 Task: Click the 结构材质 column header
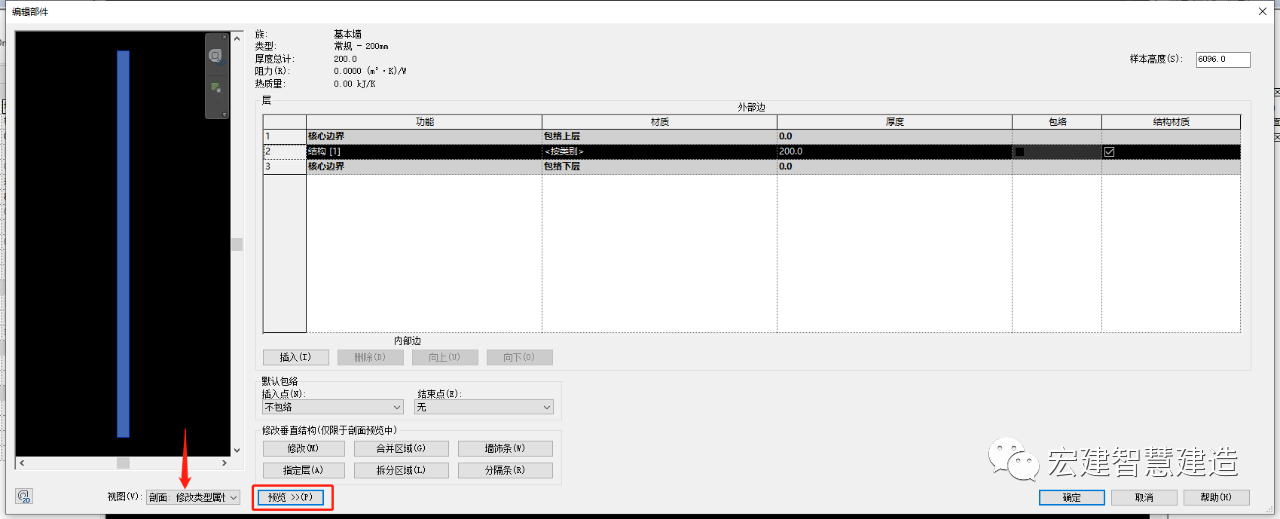click(1171, 122)
